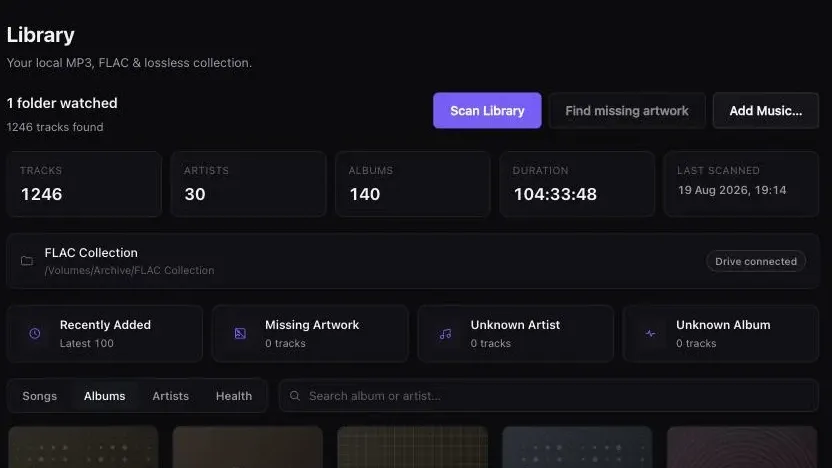Image resolution: width=832 pixels, height=468 pixels.
Task: Select the Albums tab
Action: 105,396
